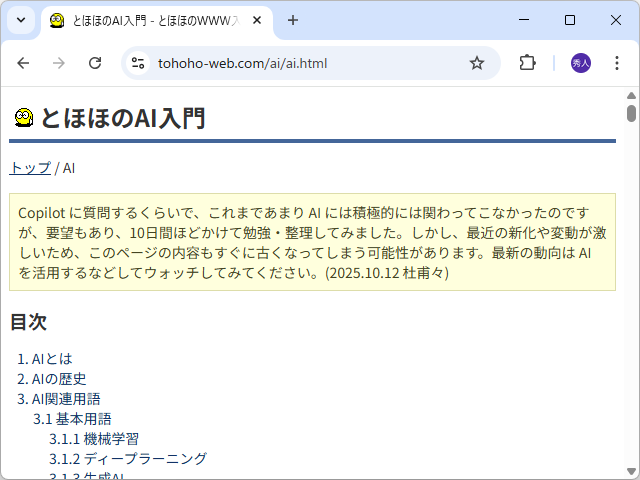Screen dimensions: 640x480
Task: Open the tab search dropdown arrow
Action: coord(21,20)
